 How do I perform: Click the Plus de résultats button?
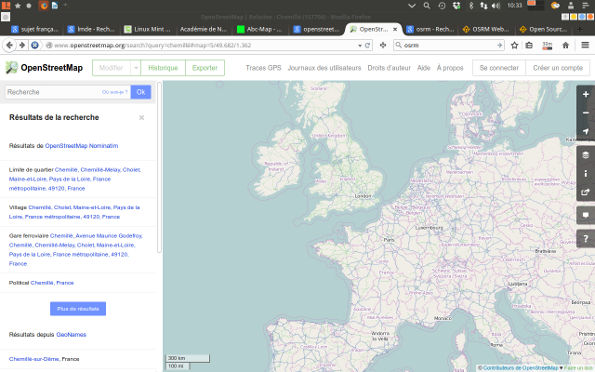78,309
